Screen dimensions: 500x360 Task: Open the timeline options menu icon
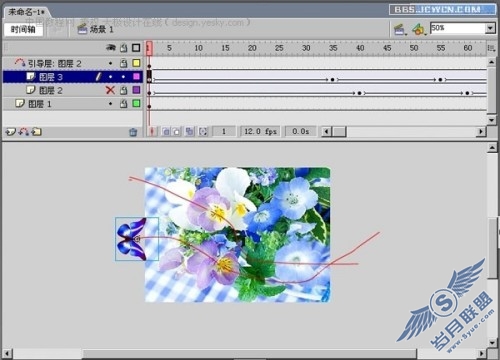(x=491, y=48)
